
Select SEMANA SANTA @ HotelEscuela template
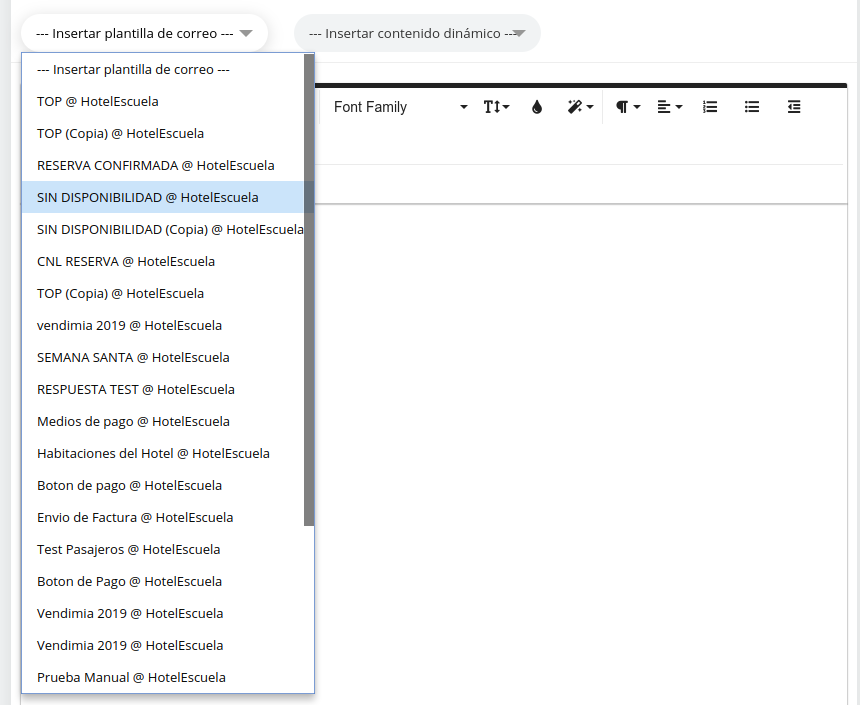point(133,357)
